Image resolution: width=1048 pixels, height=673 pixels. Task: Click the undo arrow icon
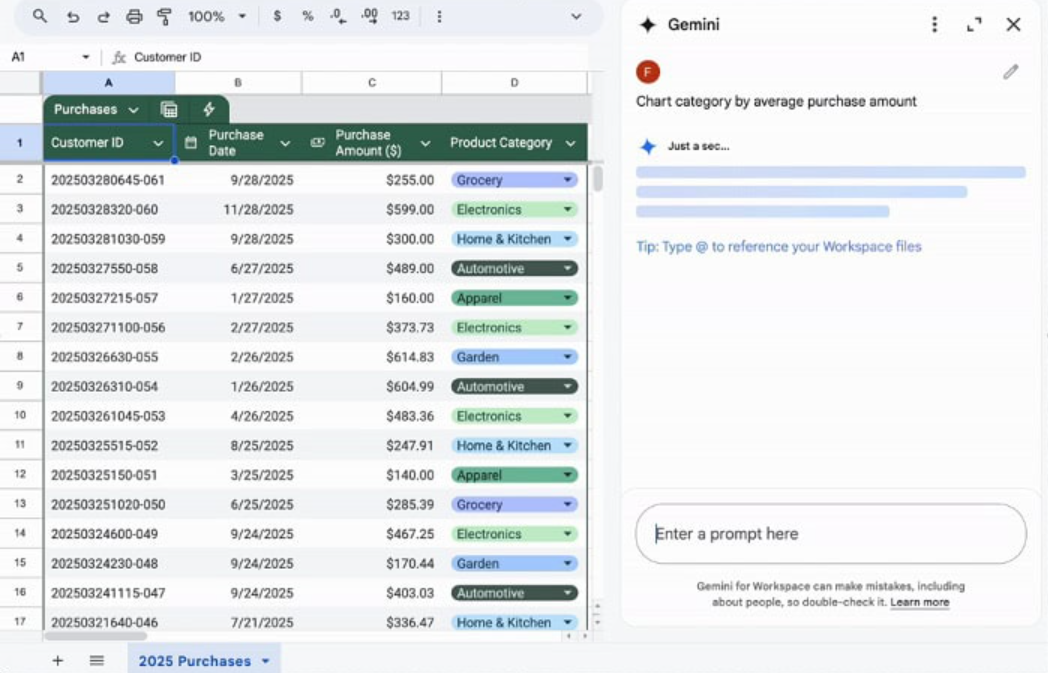coord(72,17)
